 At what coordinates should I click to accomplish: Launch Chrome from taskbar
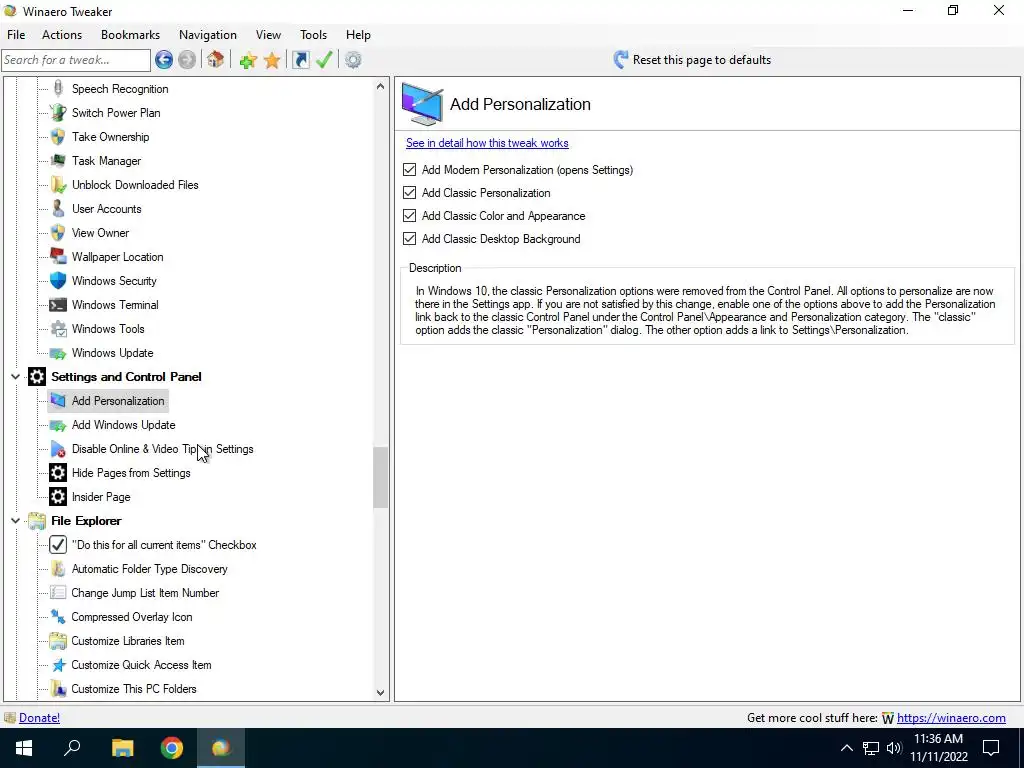pyautogui.click(x=172, y=748)
